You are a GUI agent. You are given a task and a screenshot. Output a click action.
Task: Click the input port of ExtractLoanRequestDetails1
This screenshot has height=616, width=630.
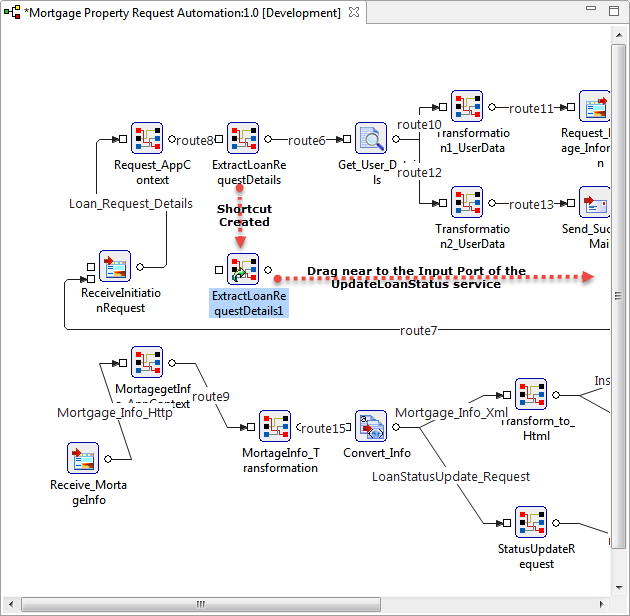[x=219, y=270]
